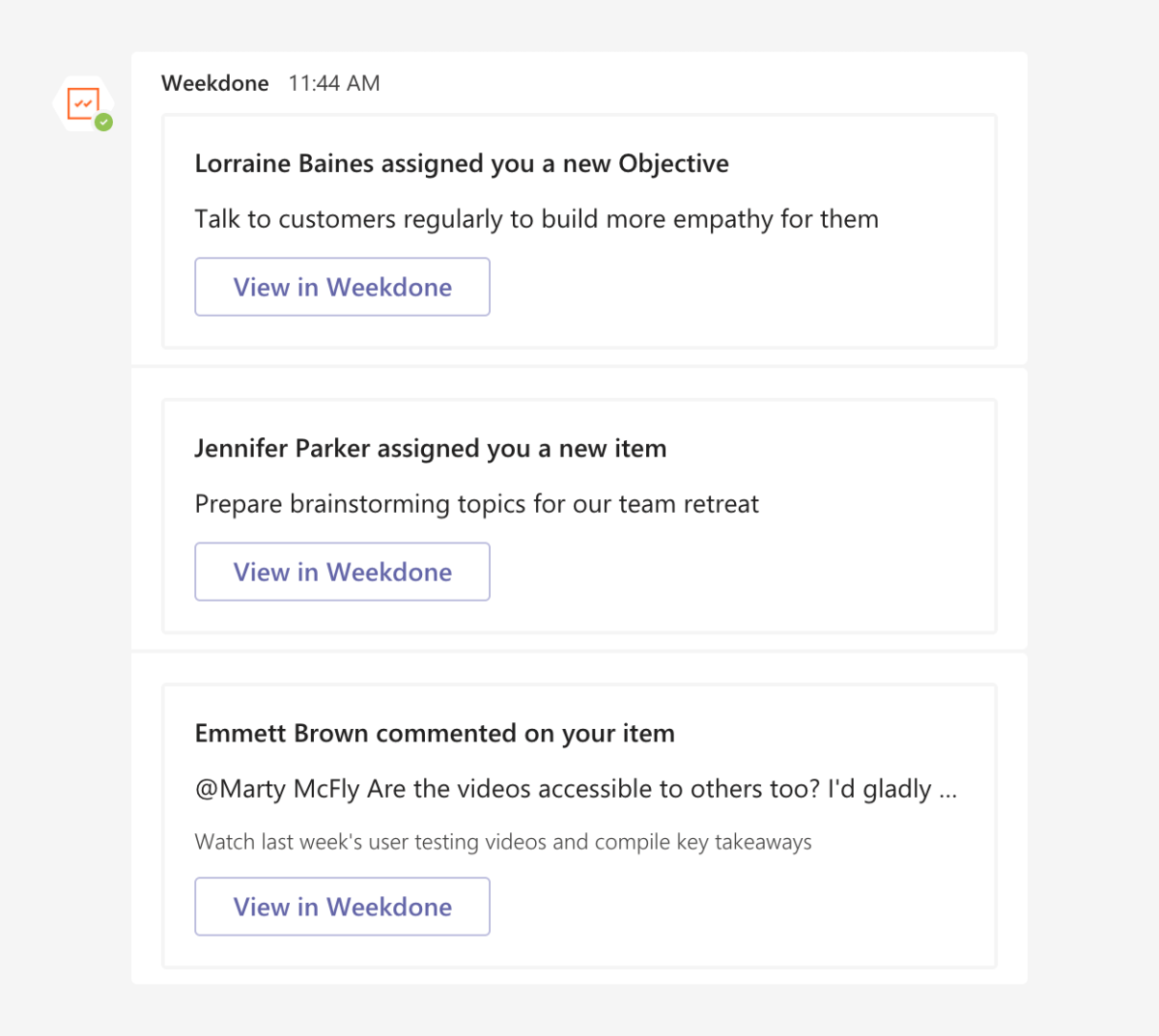1159x1036 pixels.
Task: Click the message header area near the Weekdone name
Action: [x=270, y=83]
